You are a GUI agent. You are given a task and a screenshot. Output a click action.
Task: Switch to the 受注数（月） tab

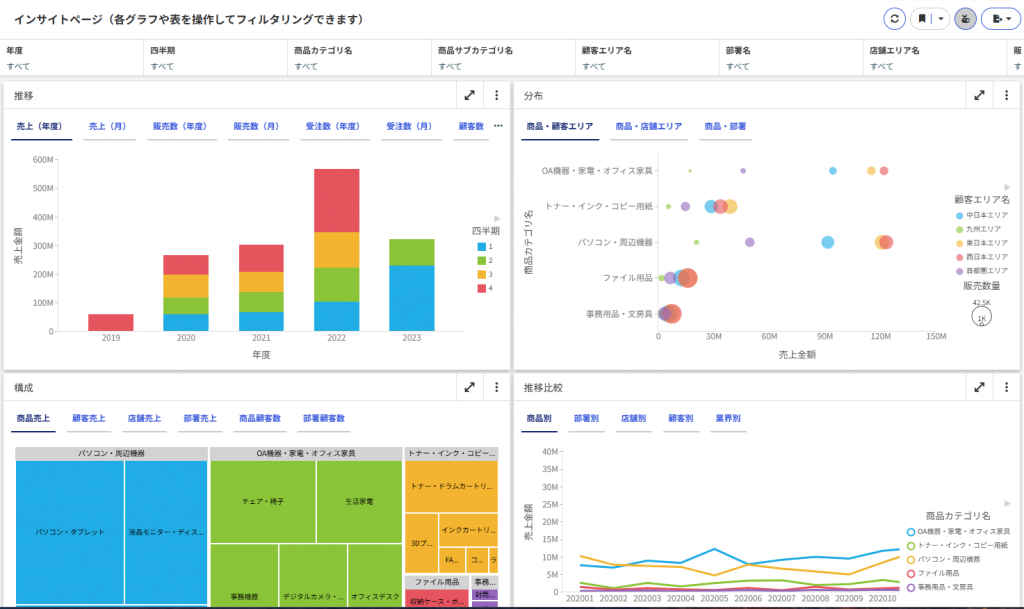coord(409,127)
